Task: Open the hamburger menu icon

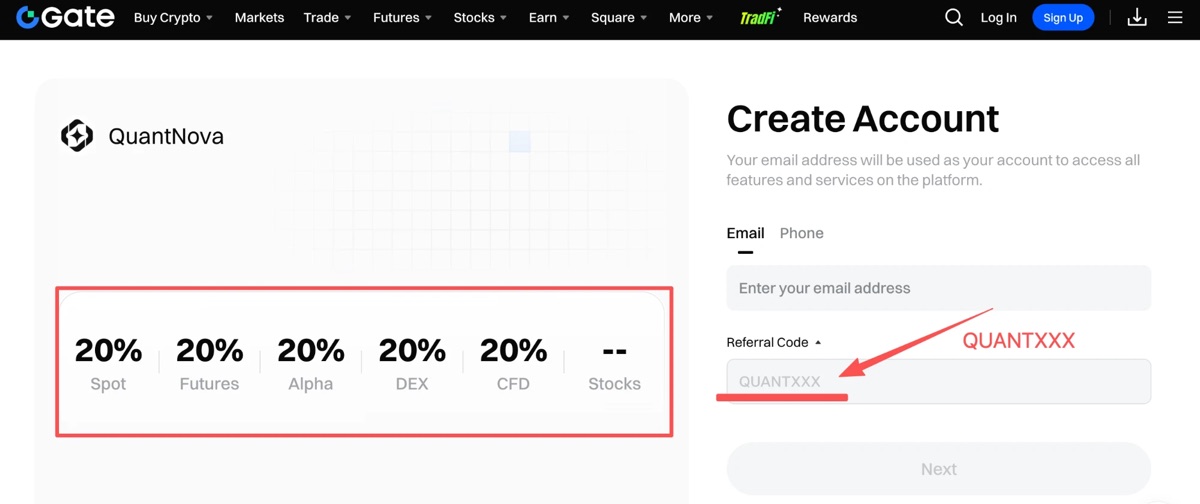Action: 1175,17
